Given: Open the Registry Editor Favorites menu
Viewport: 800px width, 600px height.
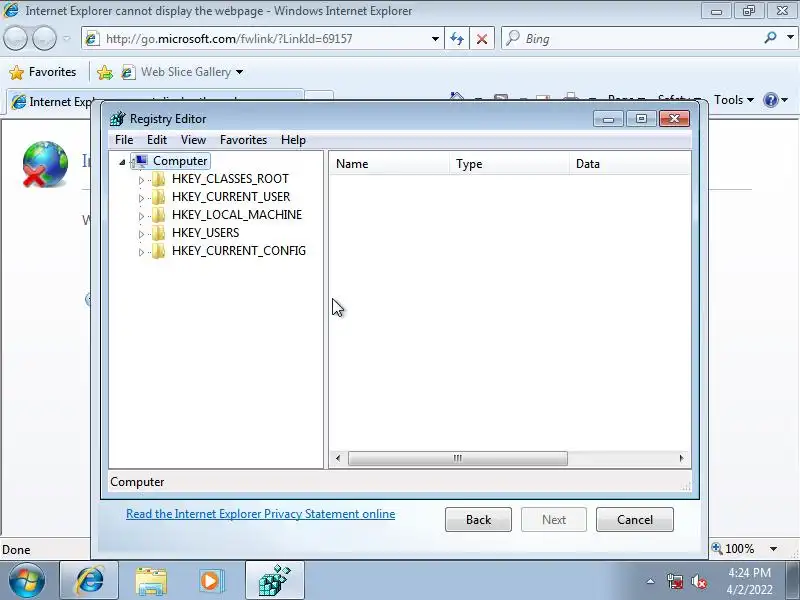Looking at the screenshot, I should [243, 140].
